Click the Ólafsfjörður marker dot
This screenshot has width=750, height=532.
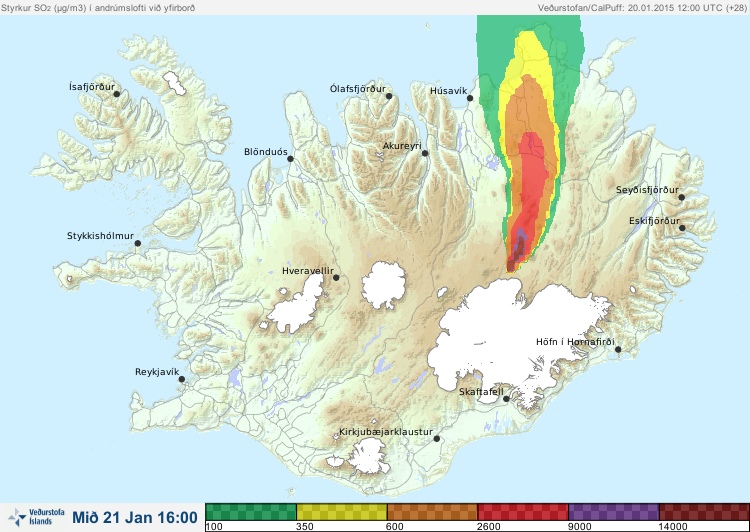[389, 96]
